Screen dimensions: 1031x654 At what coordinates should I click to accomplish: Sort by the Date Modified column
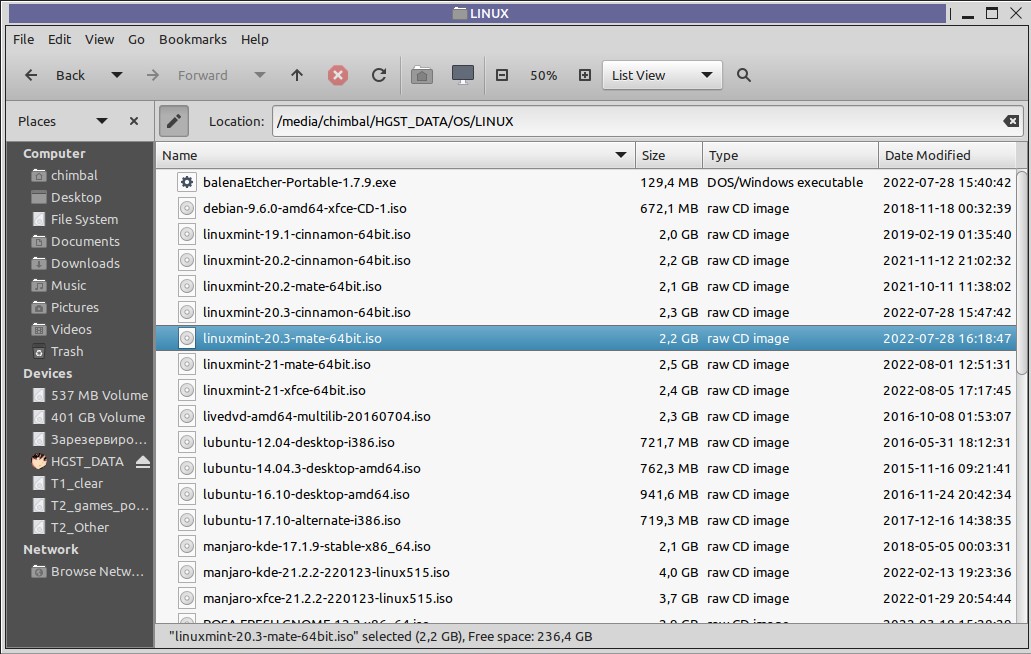coord(947,155)
